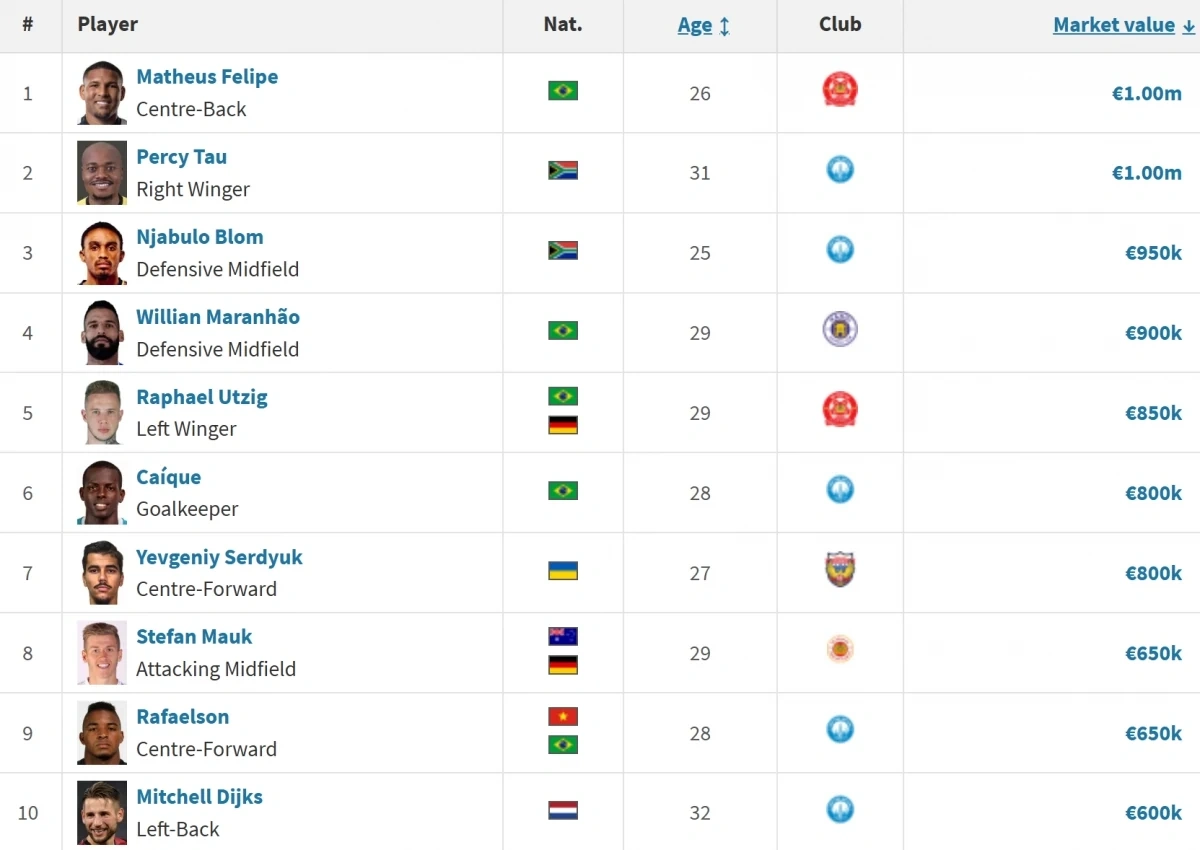Viewport: 1200px width, 850px height.
Task: Click the club crest beside Yevgeniy Serdyuk
Action: tap(839, 570)
